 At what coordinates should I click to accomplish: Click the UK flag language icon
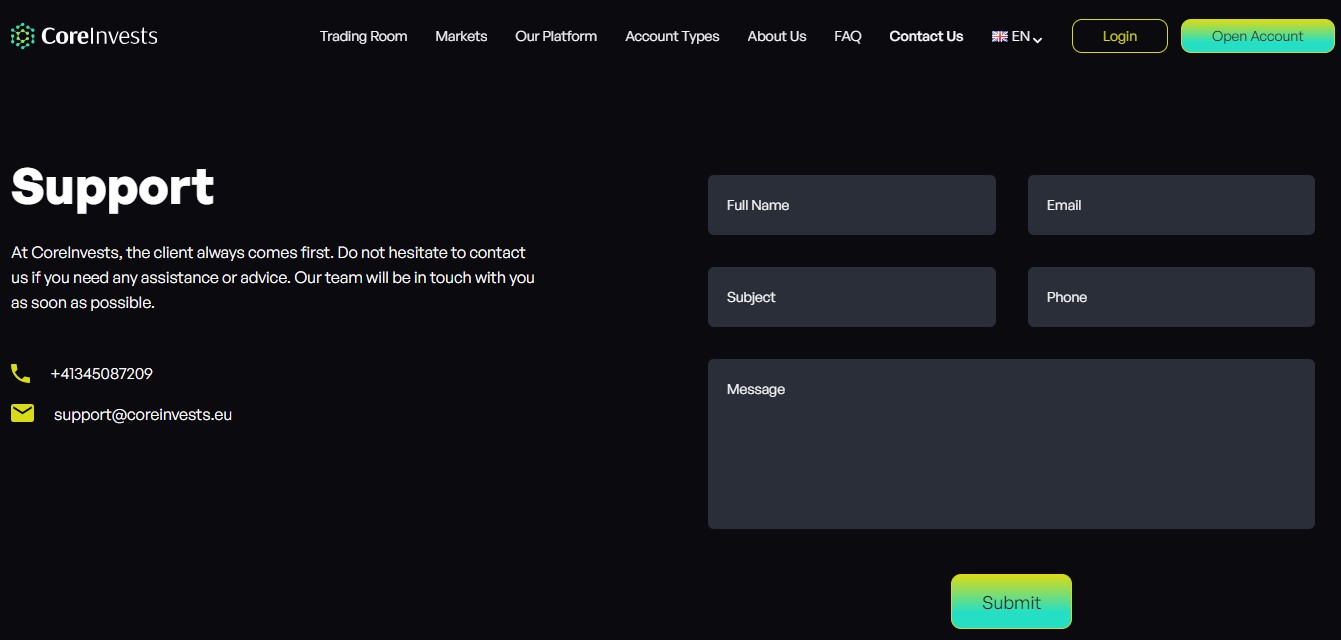coord(999,37)
